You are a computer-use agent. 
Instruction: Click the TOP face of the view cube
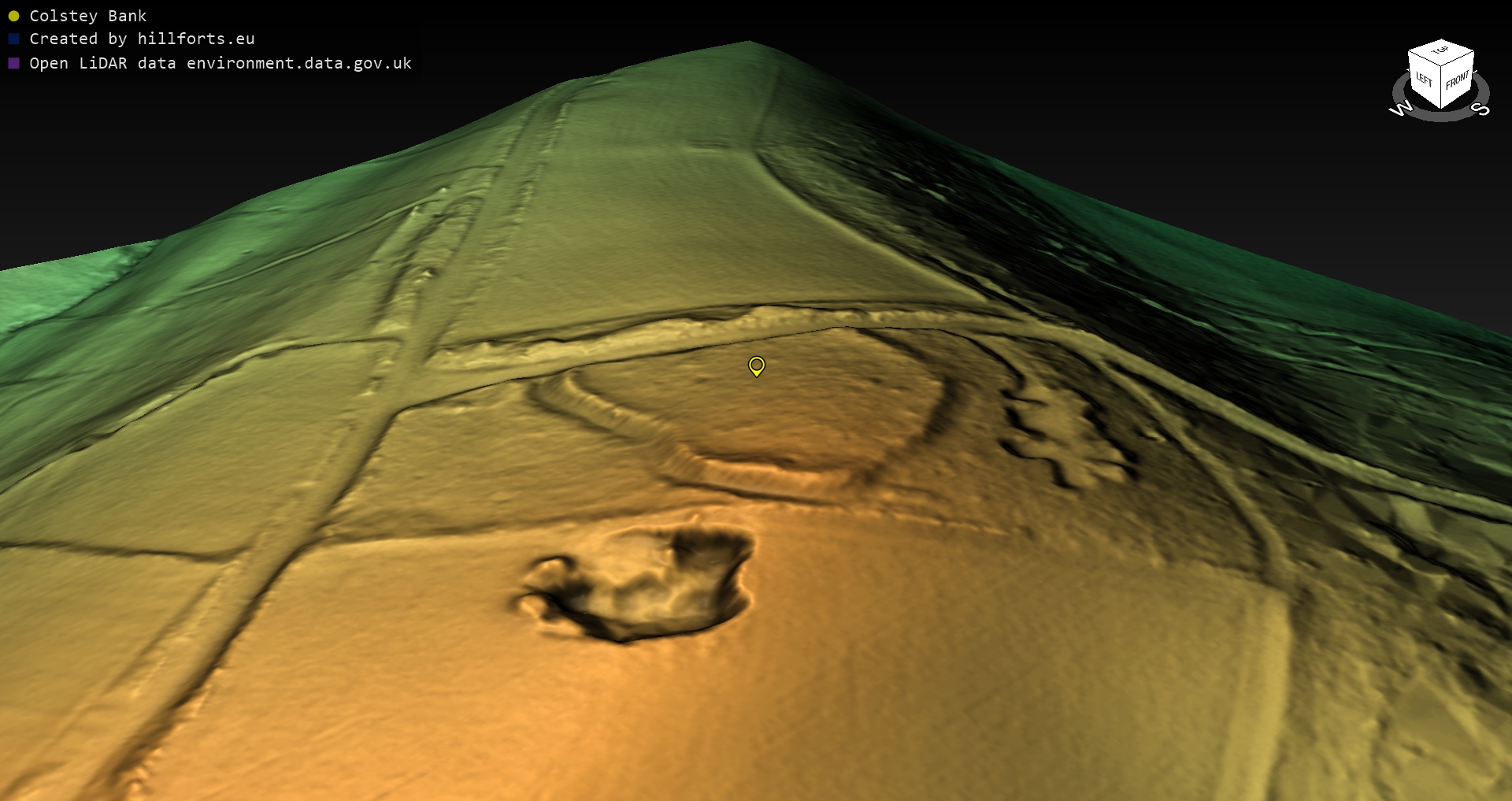(x=1440, y=52)
